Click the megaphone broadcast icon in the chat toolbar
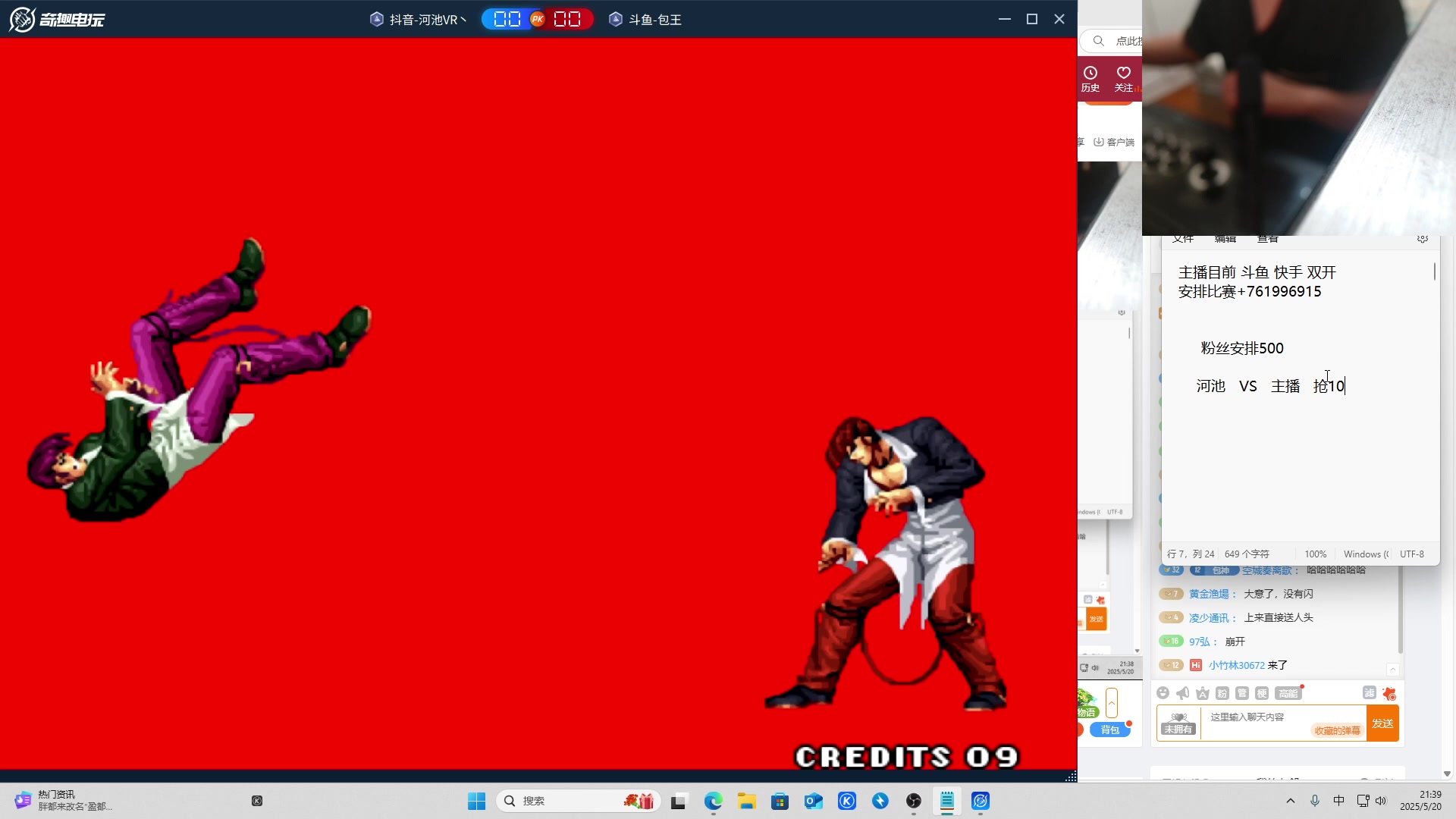Screen dimensions: 1456x819 click(1182, 693)
